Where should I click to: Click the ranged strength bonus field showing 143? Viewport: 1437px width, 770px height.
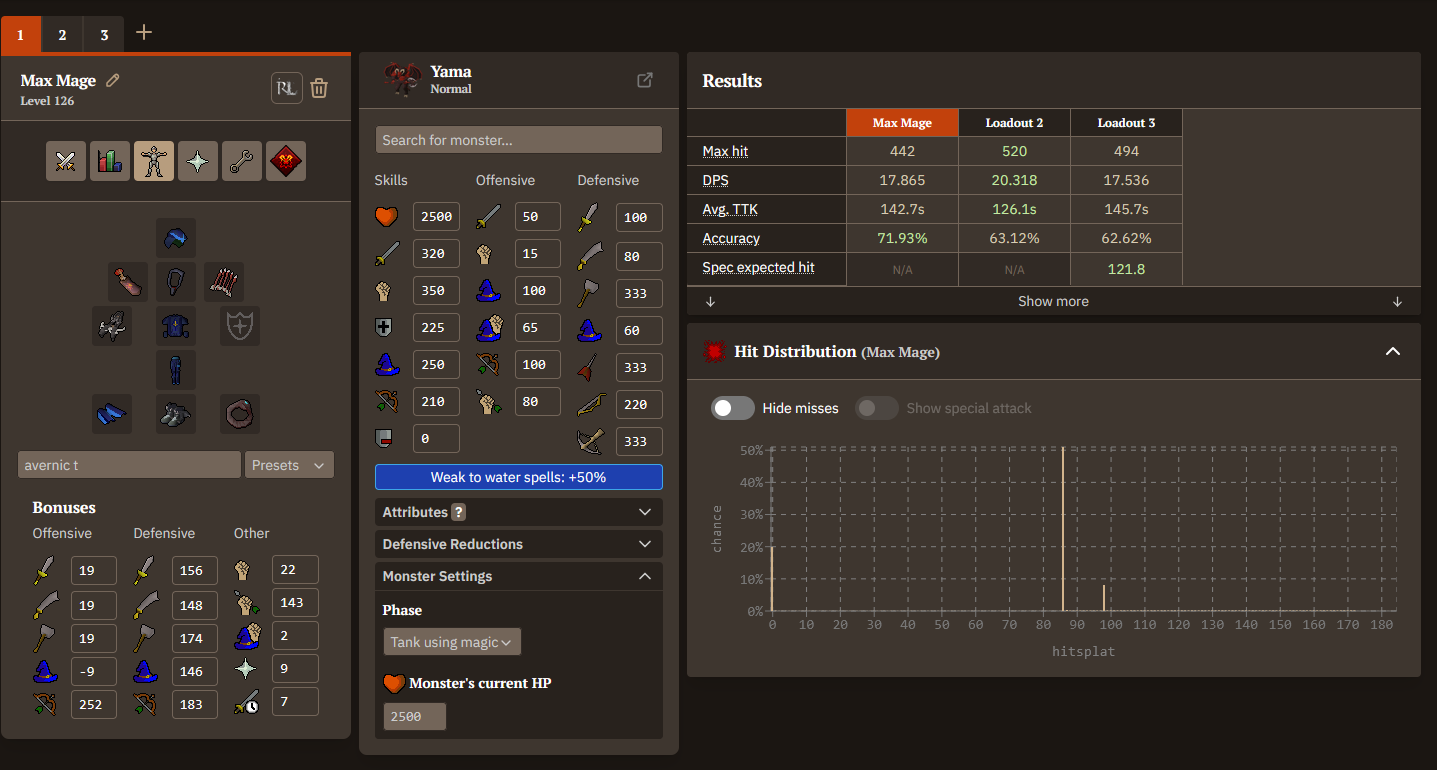point(295,602)
